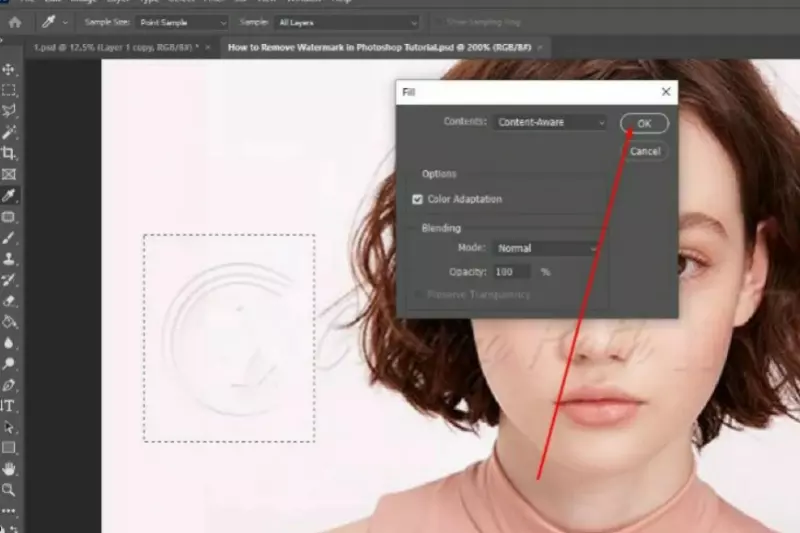Select the Polygonal Lasso tool
This screenshot has height=533, width=800.
coord(9,111)
